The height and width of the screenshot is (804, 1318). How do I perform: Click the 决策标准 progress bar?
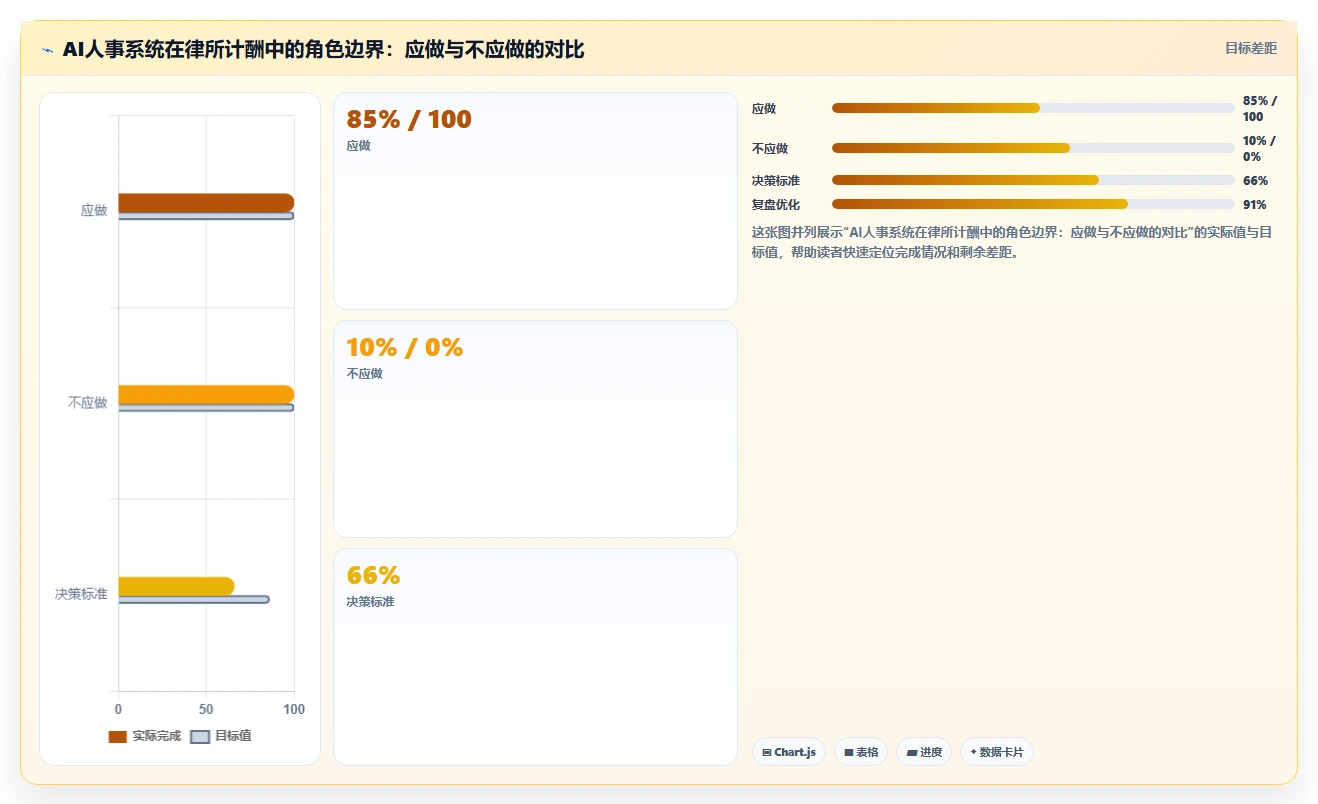[x=1033, y=180]
